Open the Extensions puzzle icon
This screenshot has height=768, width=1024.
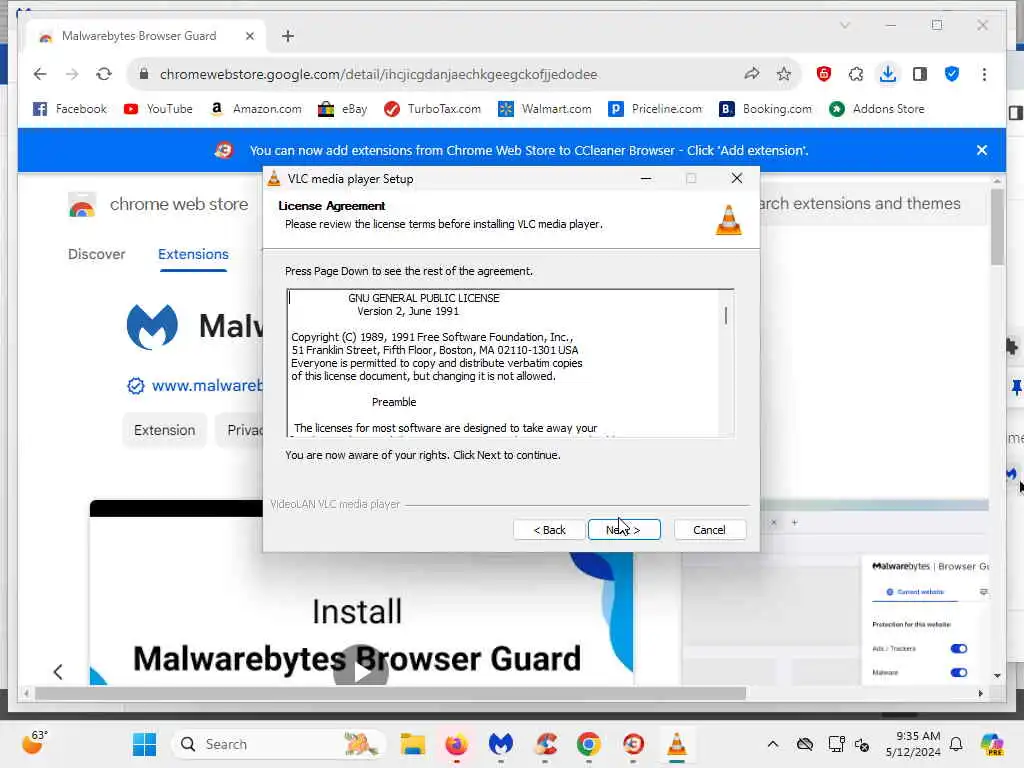coord(856,74)
